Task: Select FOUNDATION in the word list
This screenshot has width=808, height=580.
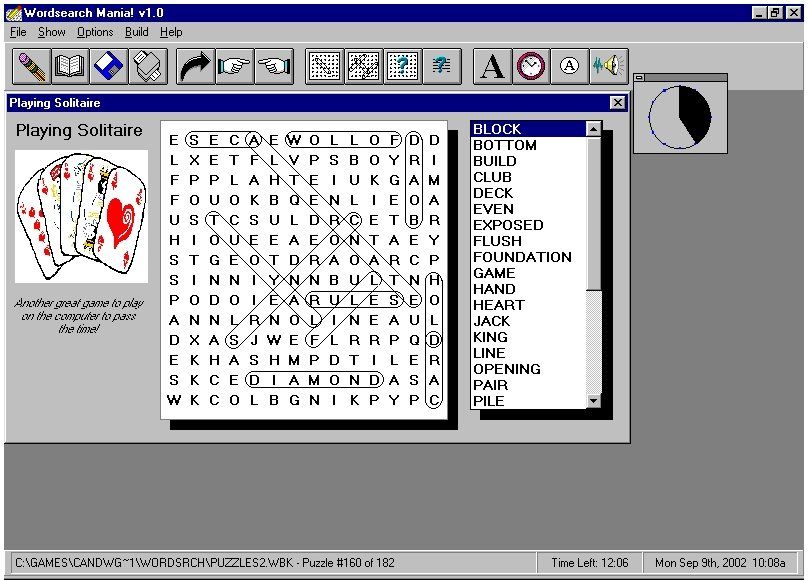Action: point(522,257)
